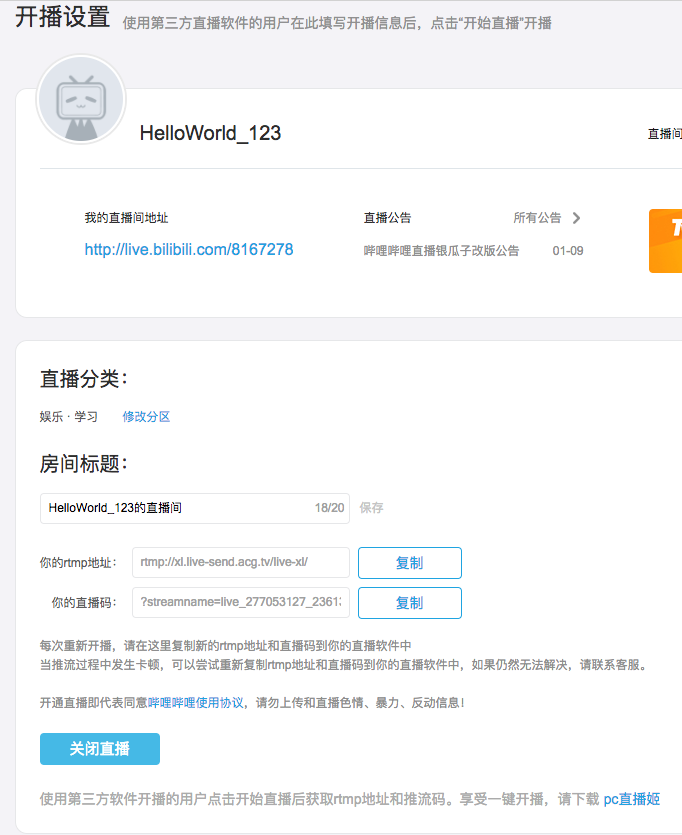The width and height of the screenshot is (682, 835).
Task: Select the streamname live code field
Action: 241,602
